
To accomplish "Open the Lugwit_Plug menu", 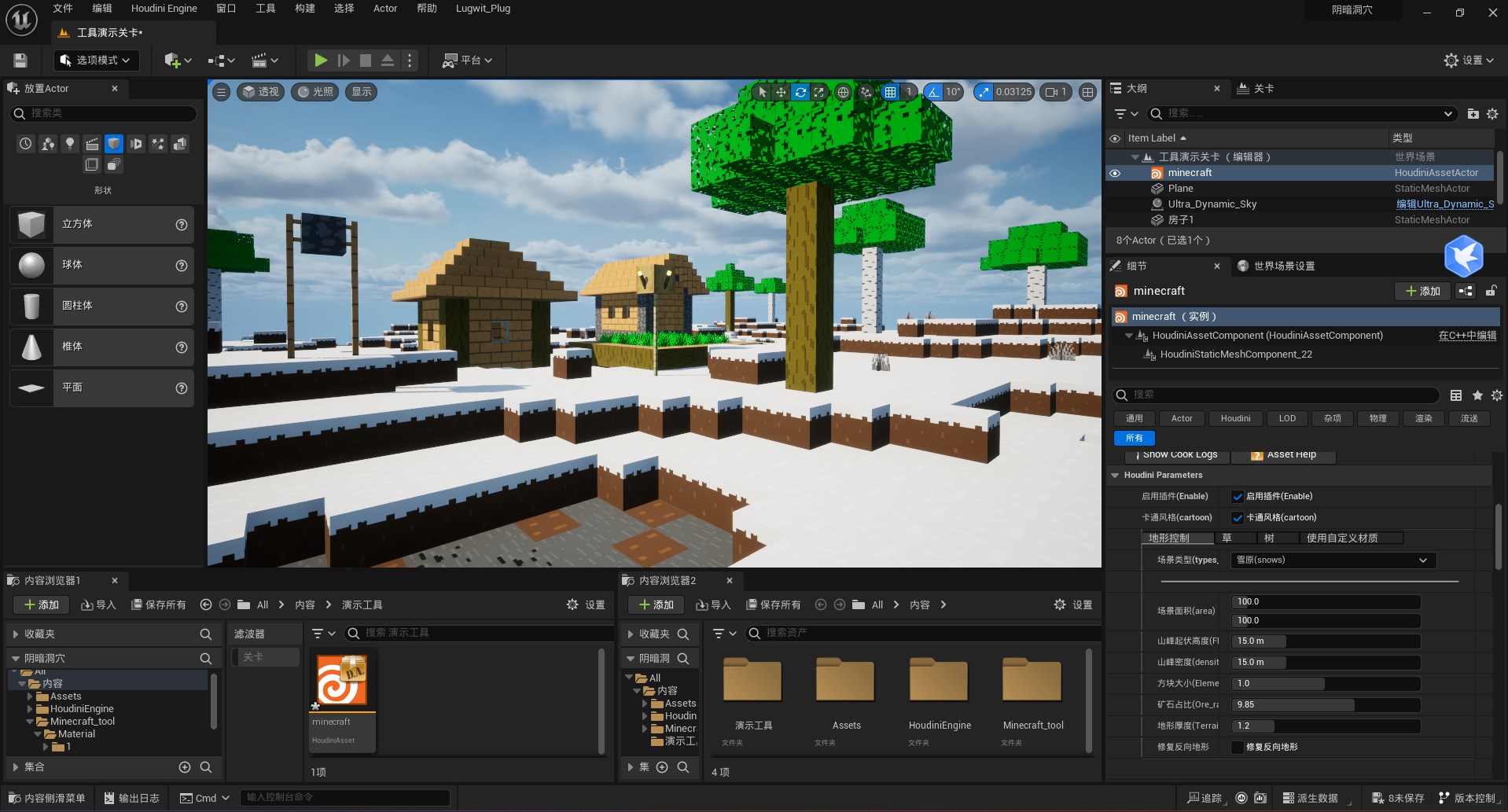I will pos(484,9).
